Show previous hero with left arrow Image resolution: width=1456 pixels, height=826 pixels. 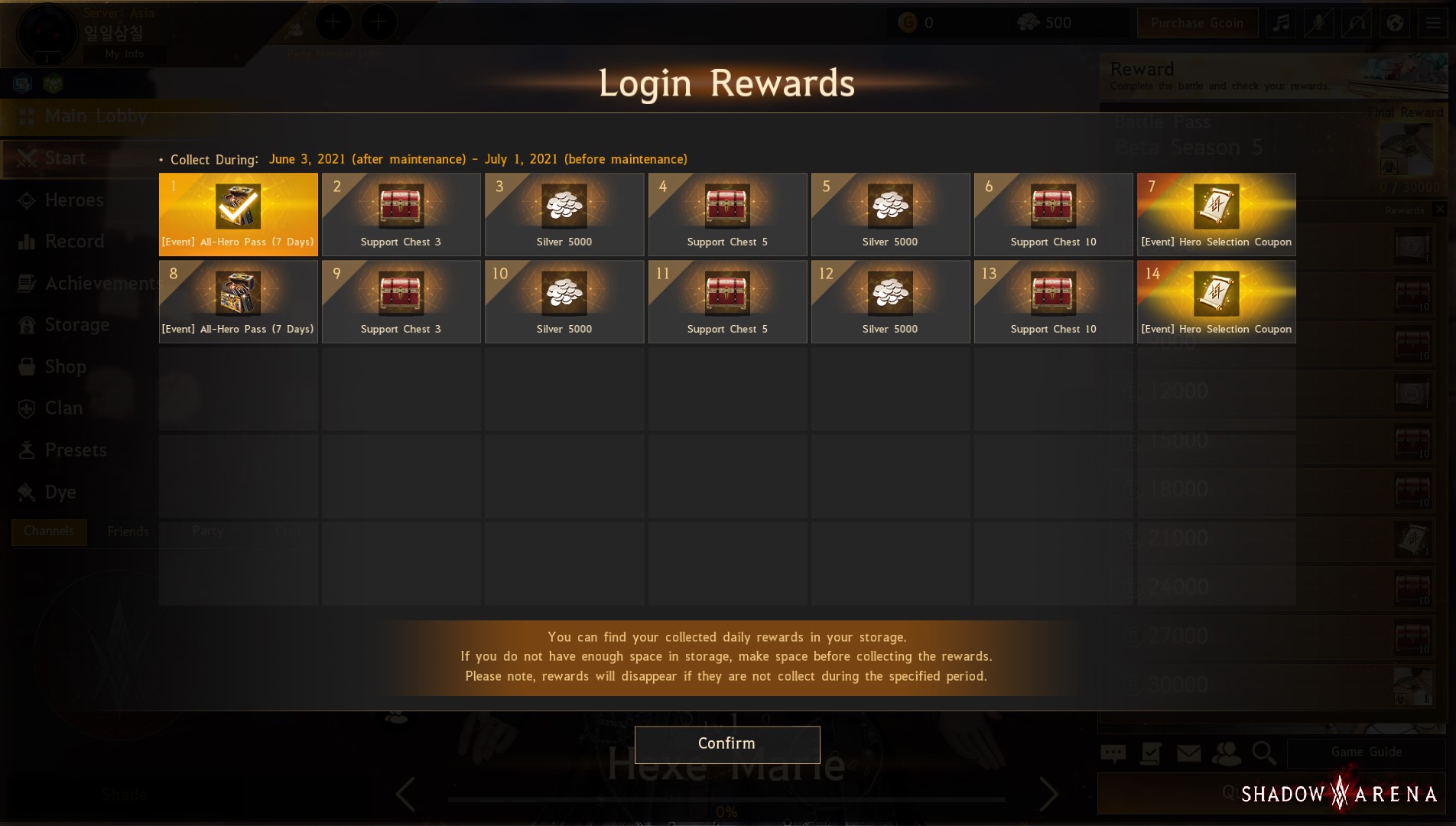[405, 795]
